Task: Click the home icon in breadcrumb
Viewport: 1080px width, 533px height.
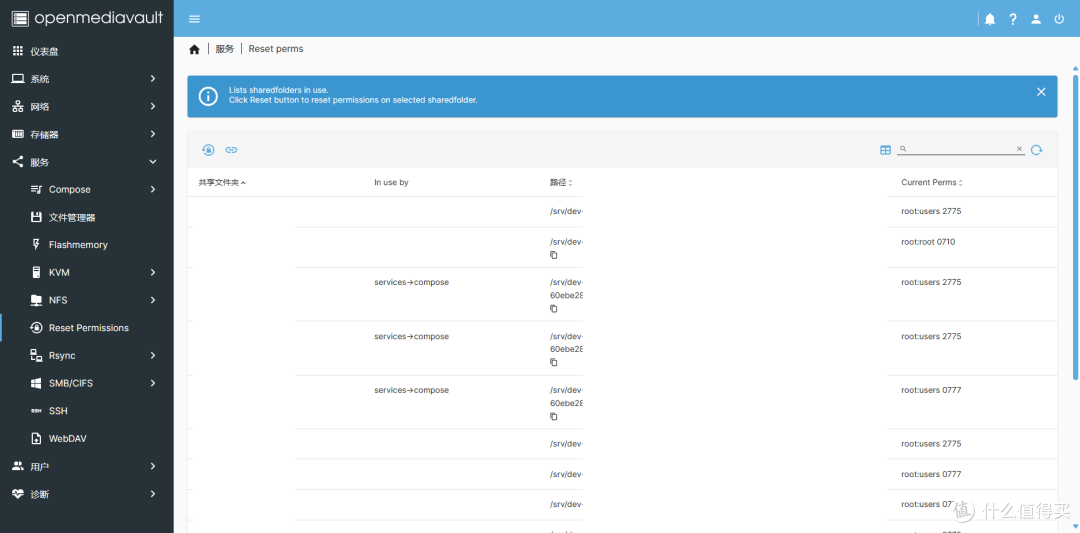Action: pos(194,49)
